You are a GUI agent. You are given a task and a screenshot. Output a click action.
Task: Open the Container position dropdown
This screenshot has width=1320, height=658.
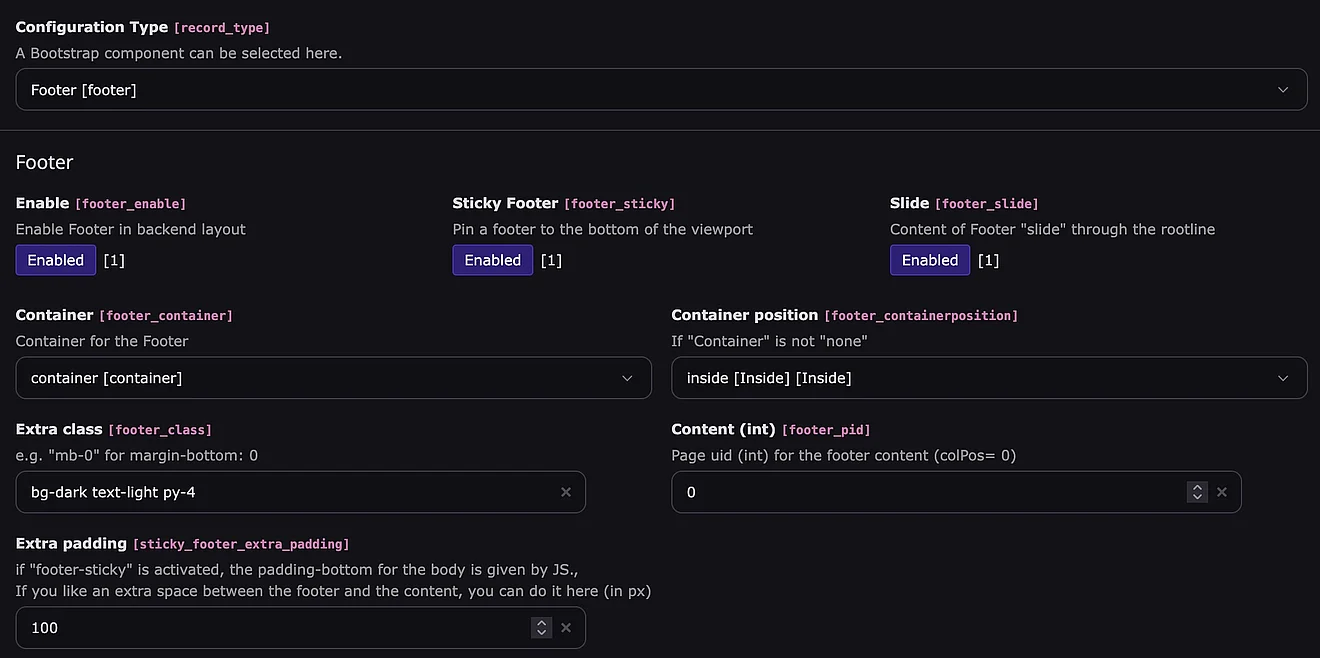tap(988, 378)
